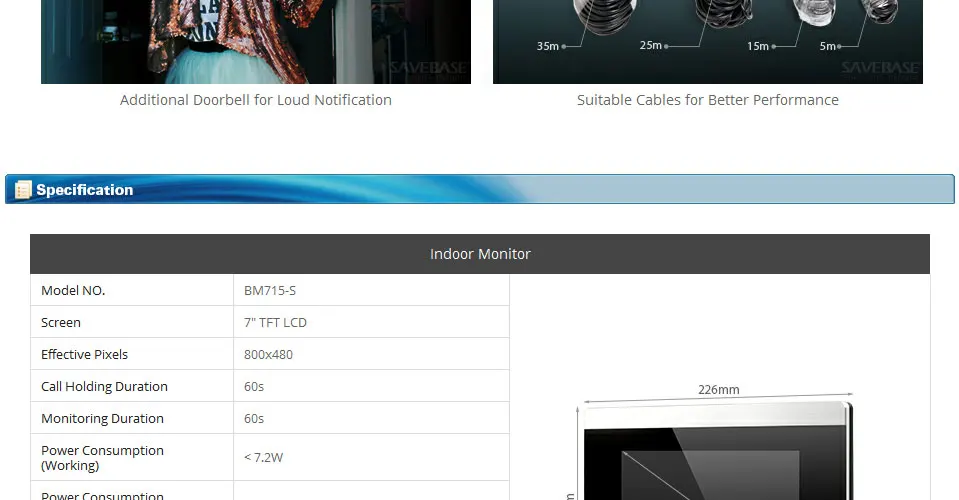The width and height of the screenshot is (959, 500).
Task: Click the 15m cable label
Action: coord(758,46)
